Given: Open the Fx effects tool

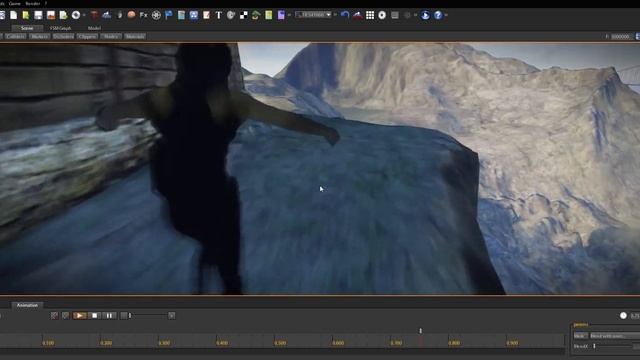Looking at the screenshot, I should pos(143,15).
